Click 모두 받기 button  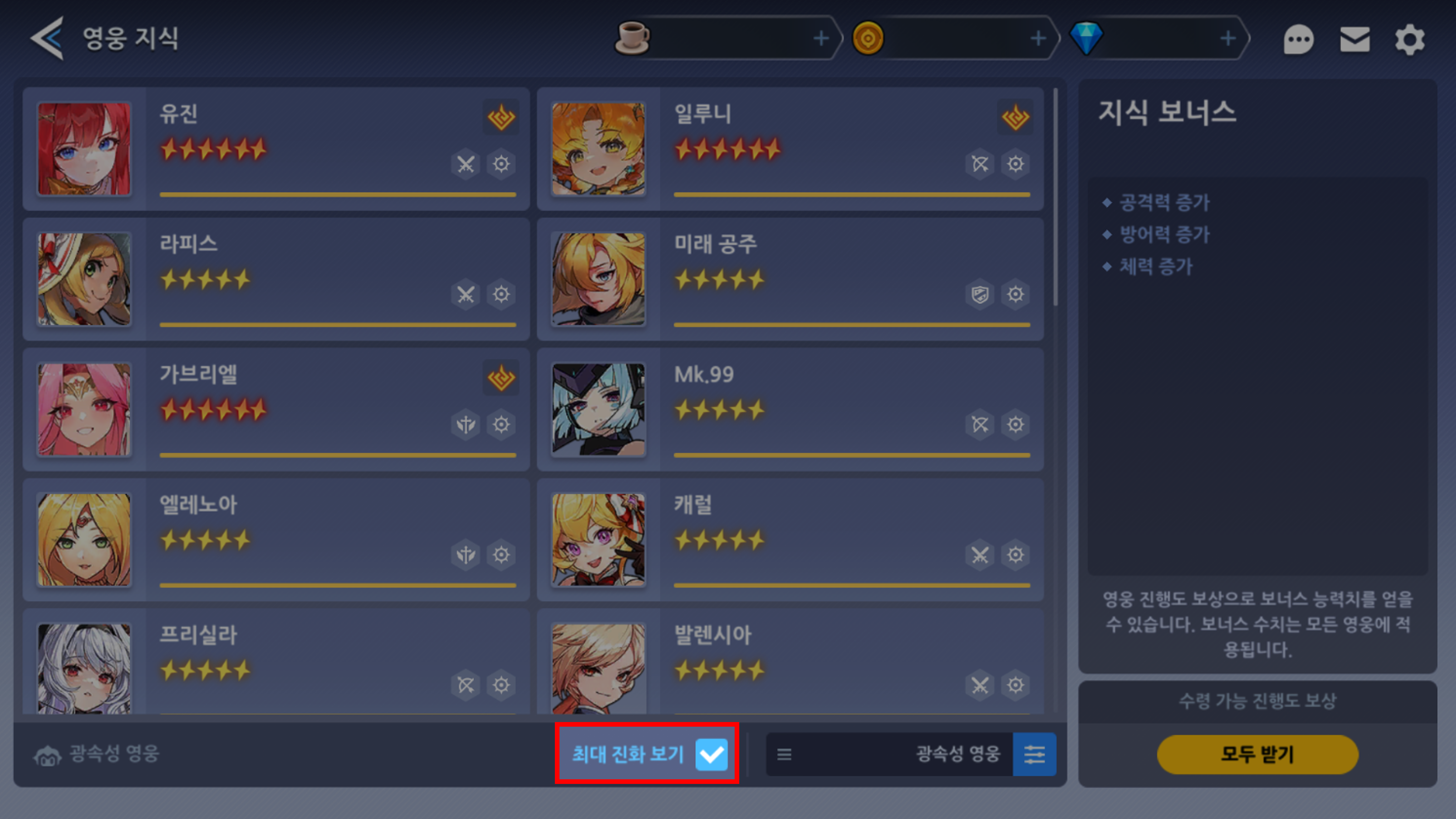tap(1257, 754)
